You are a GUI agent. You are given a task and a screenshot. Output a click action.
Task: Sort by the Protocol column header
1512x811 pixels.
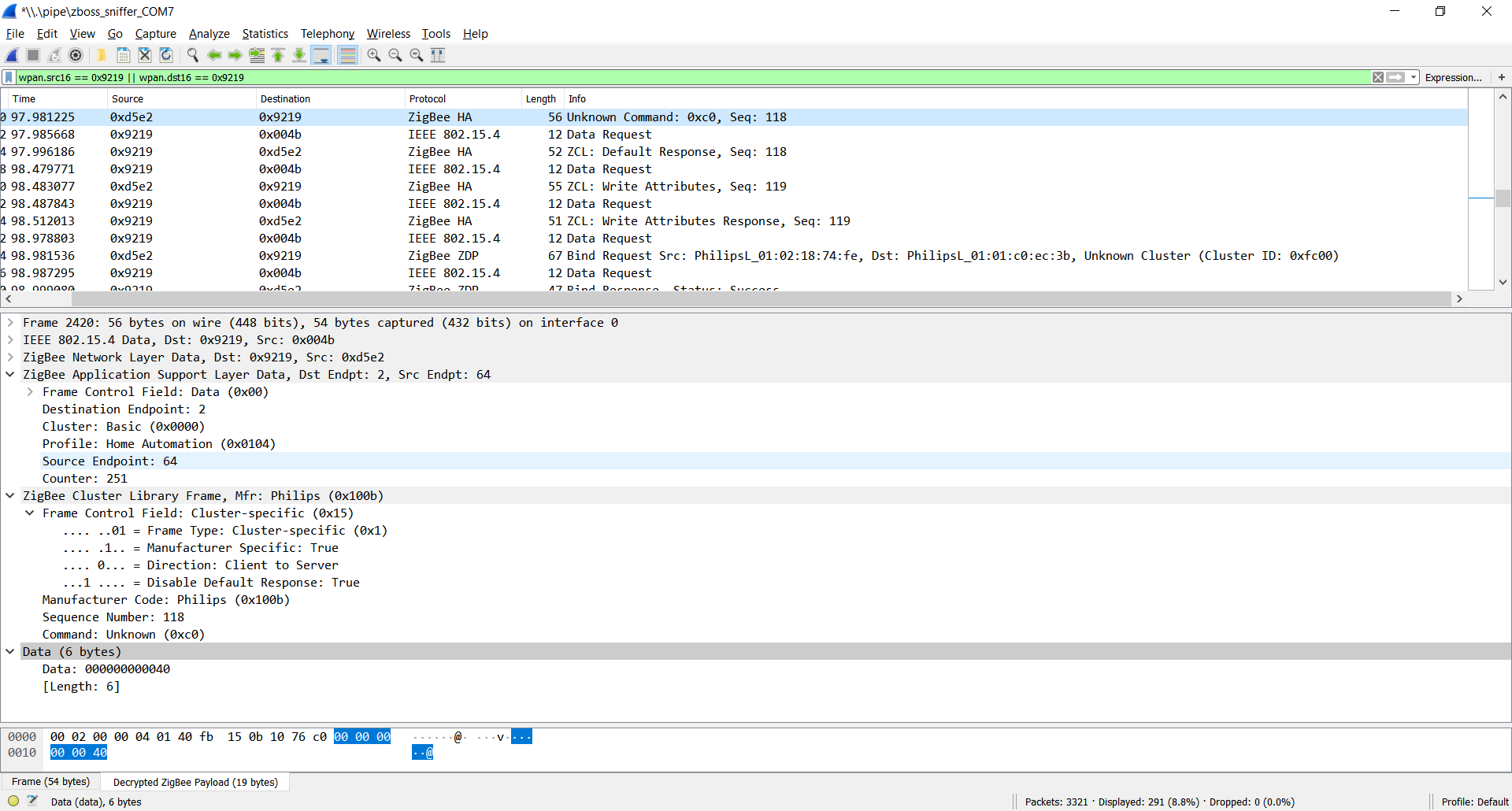(x=464, y=98)
